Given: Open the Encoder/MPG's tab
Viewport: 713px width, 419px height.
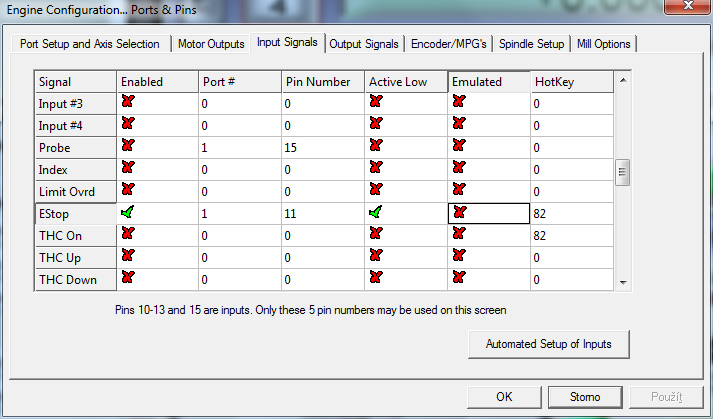Looking at the screenshot, I should point(449,44).
